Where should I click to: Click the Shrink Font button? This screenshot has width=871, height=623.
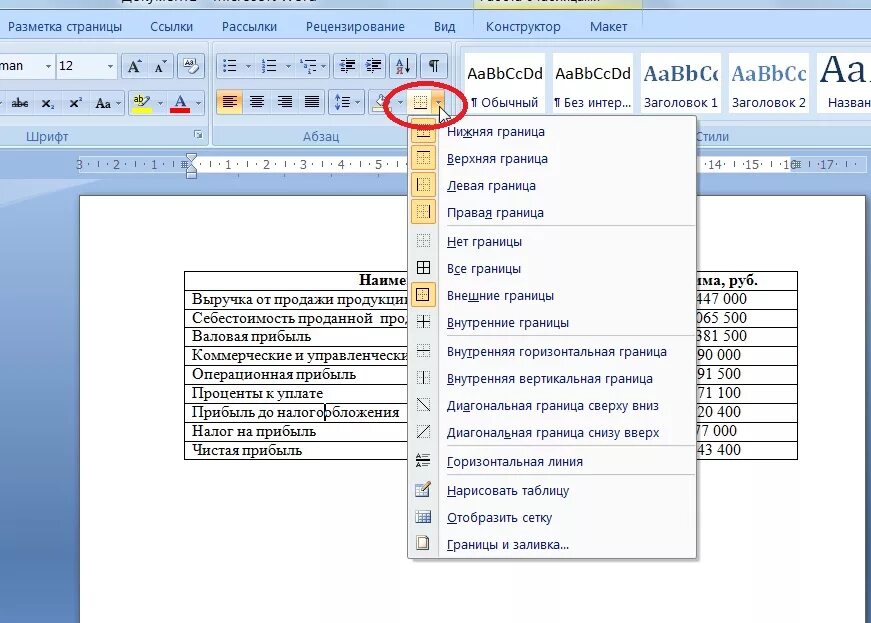click(x=161, y=67)
